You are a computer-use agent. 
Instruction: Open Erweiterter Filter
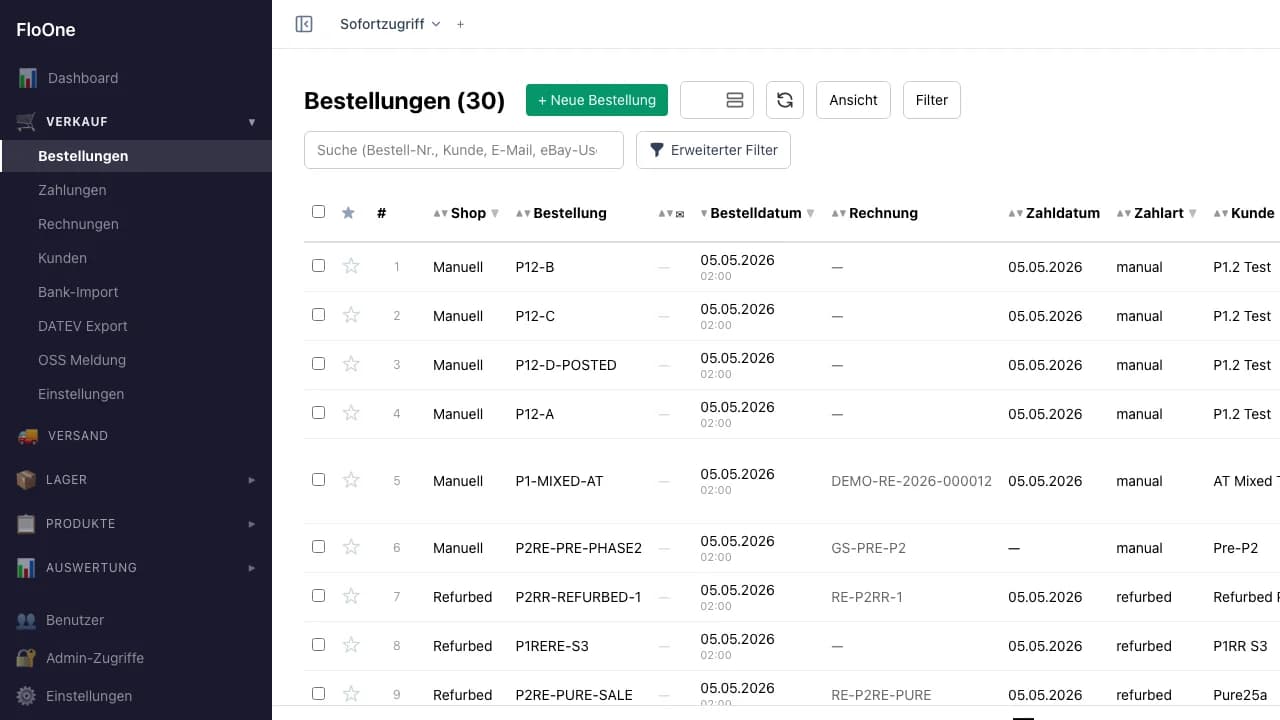click(714, 150)
